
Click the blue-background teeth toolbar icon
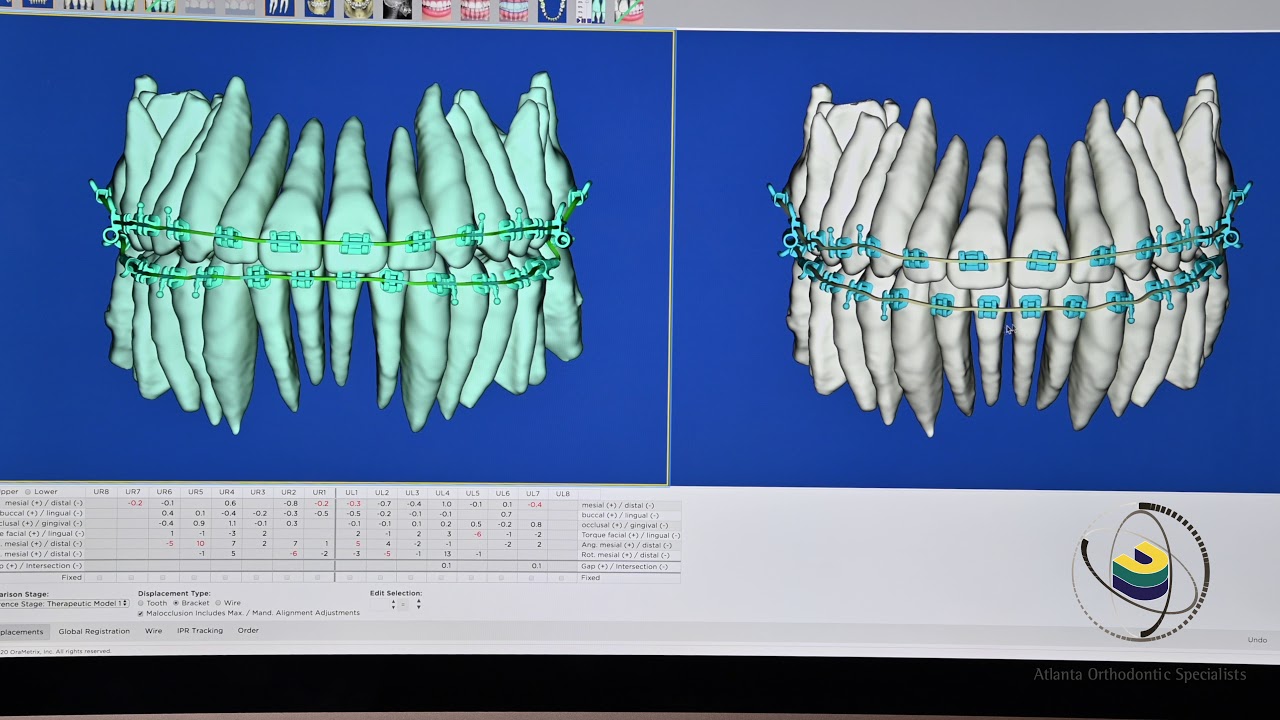pyautogui.click(x=37, y=5)
